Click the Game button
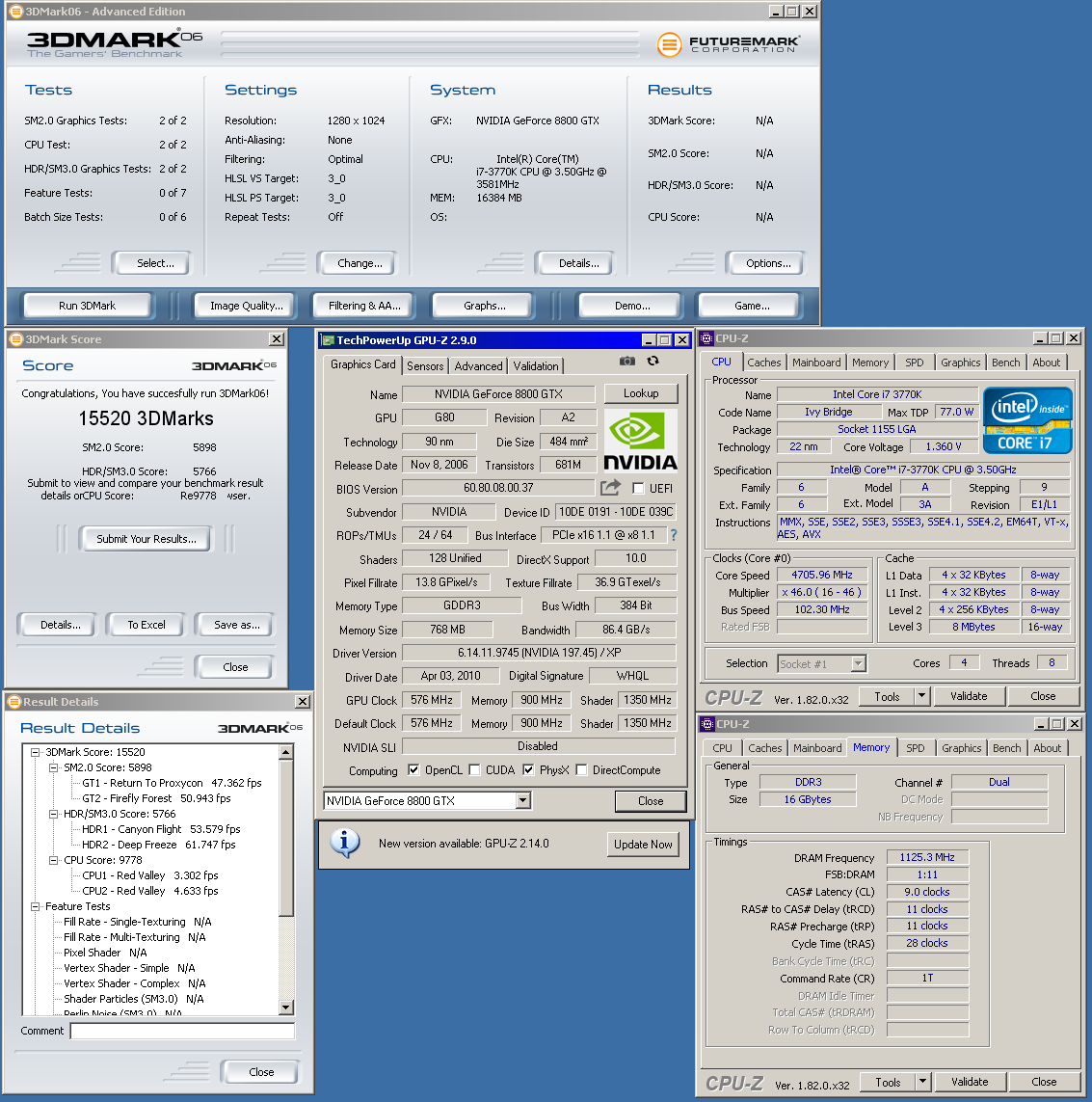 pos(752,306)
